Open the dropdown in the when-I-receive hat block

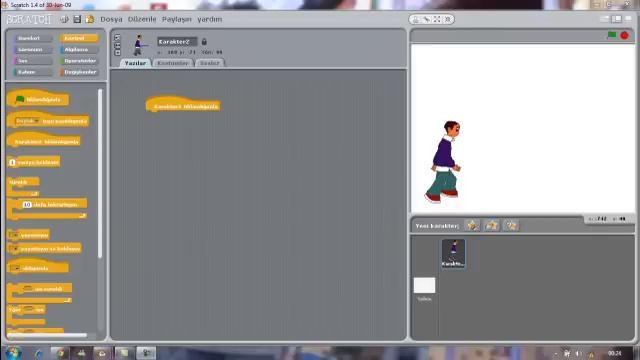16,268
